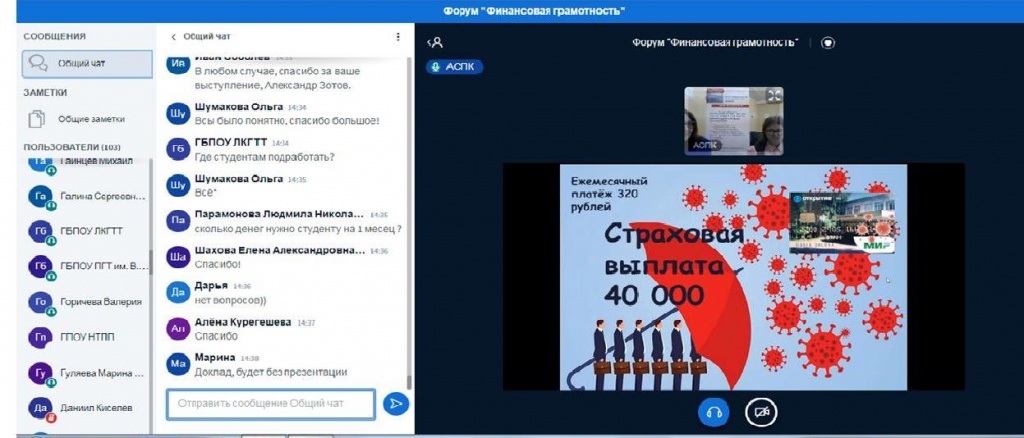Click Гуляева Марина user avatar
The height and width of the screenshot is (438, 1024).
40,373
